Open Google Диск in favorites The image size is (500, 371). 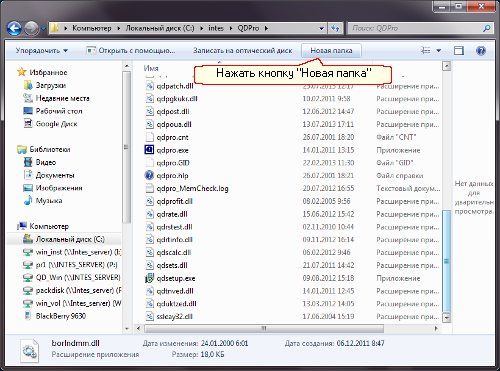(56, 124)
